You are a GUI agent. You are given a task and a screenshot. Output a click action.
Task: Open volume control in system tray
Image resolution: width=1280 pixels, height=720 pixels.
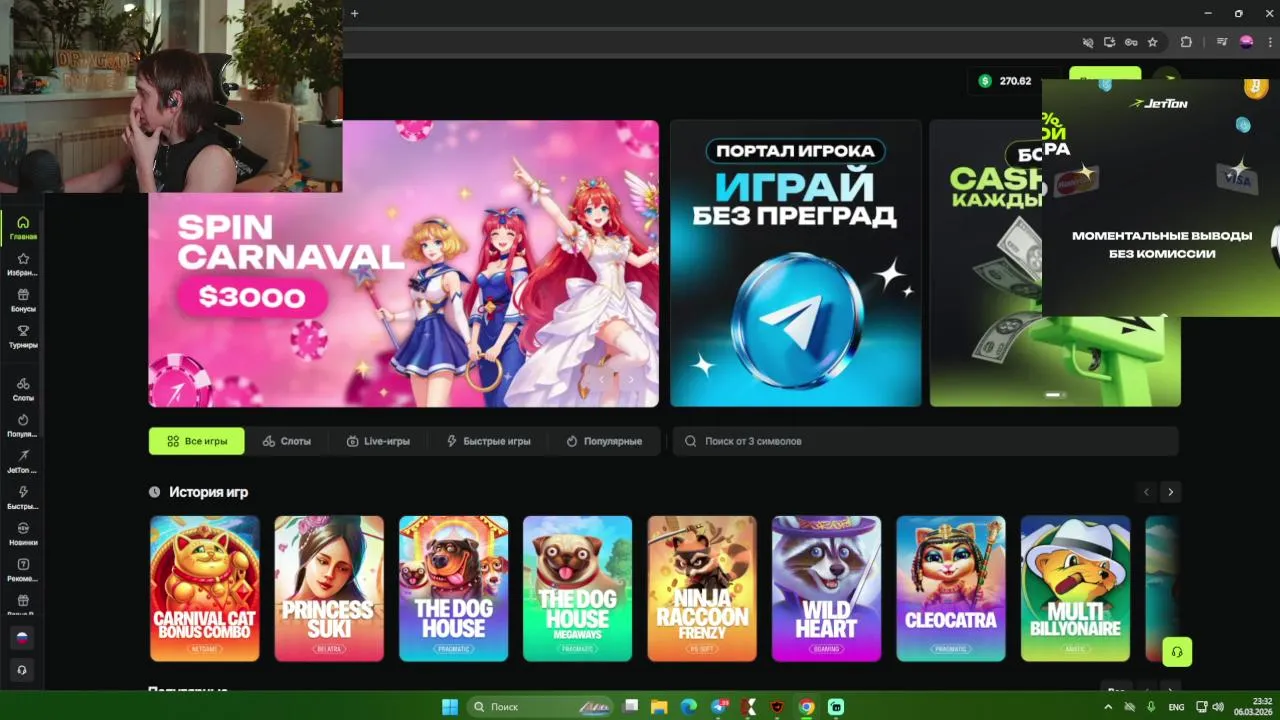[x=1219, y=707]
